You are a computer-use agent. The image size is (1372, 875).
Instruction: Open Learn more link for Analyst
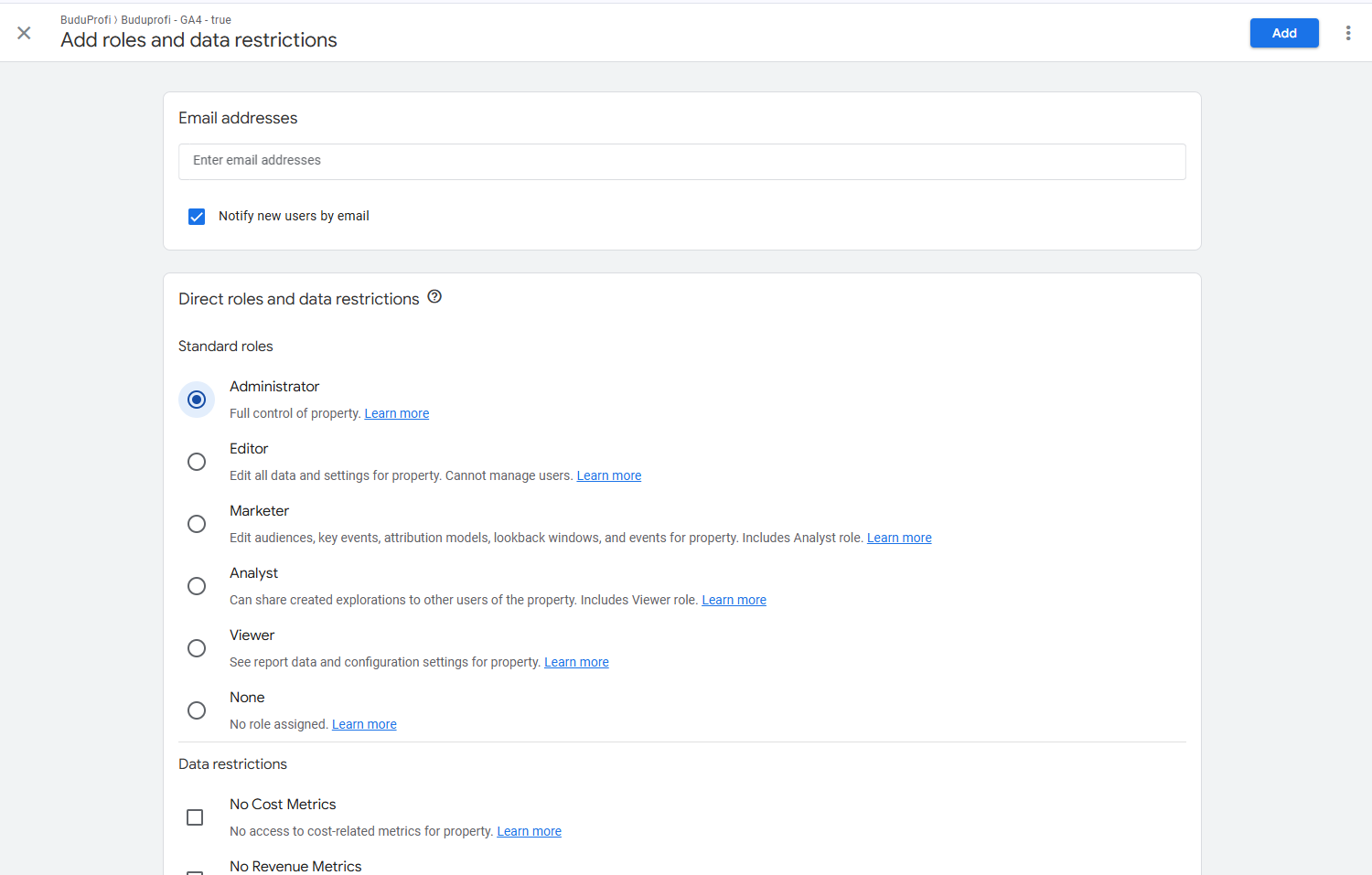(x=734, y=600)
